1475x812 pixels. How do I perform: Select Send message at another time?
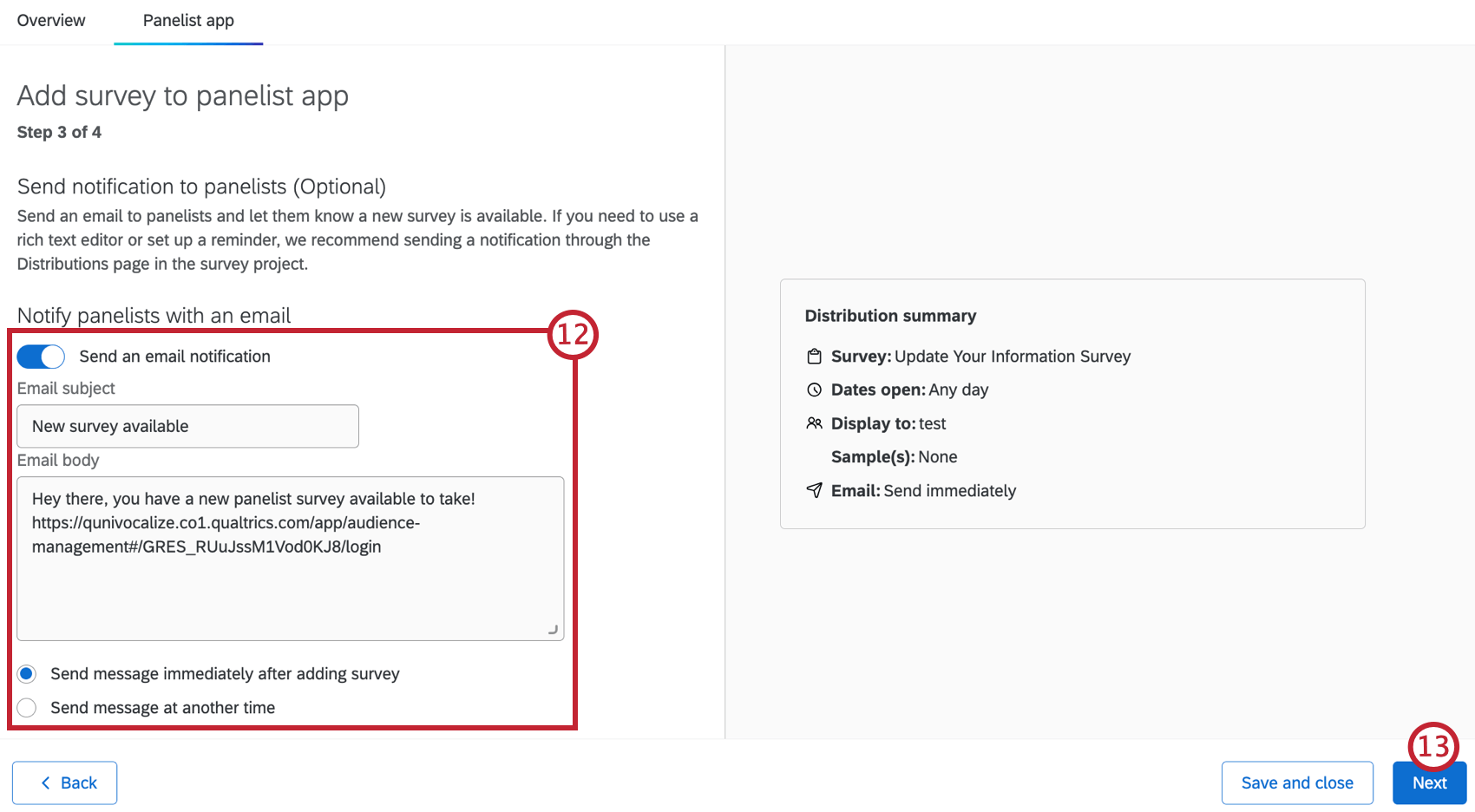[26, 707]
